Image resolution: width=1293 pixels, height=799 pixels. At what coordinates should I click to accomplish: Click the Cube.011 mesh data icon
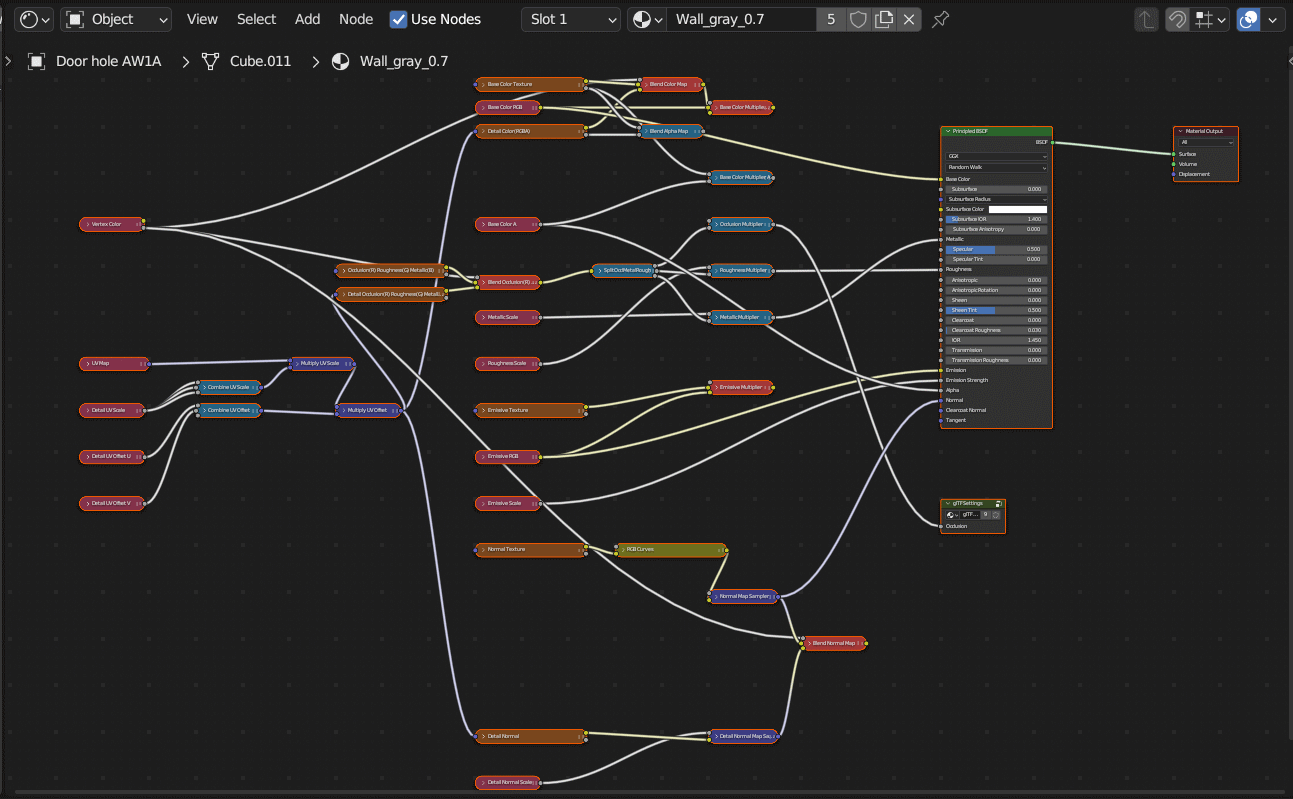click(x=210, y=61)
